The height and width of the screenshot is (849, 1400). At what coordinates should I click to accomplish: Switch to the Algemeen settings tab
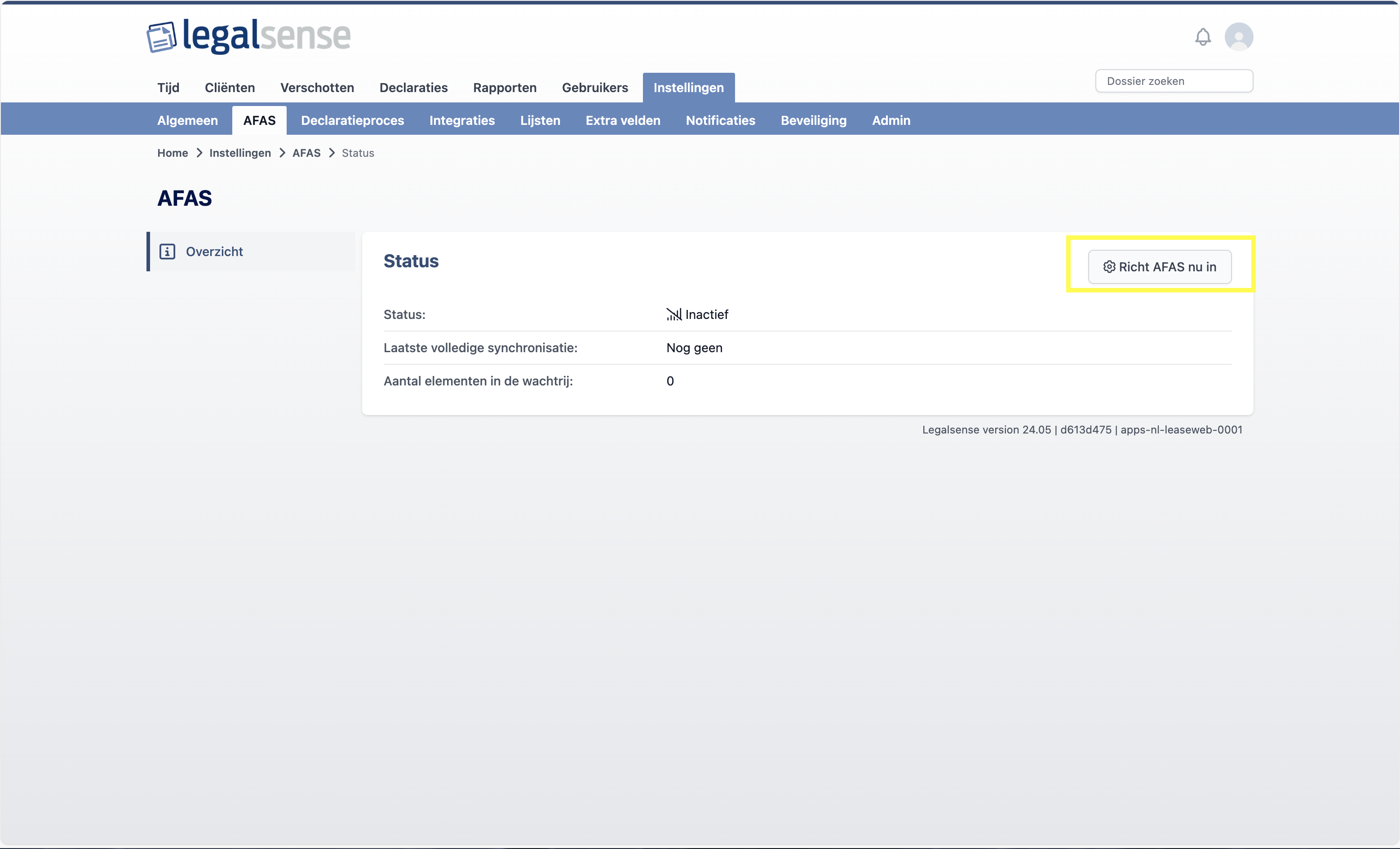coord(187,120)
